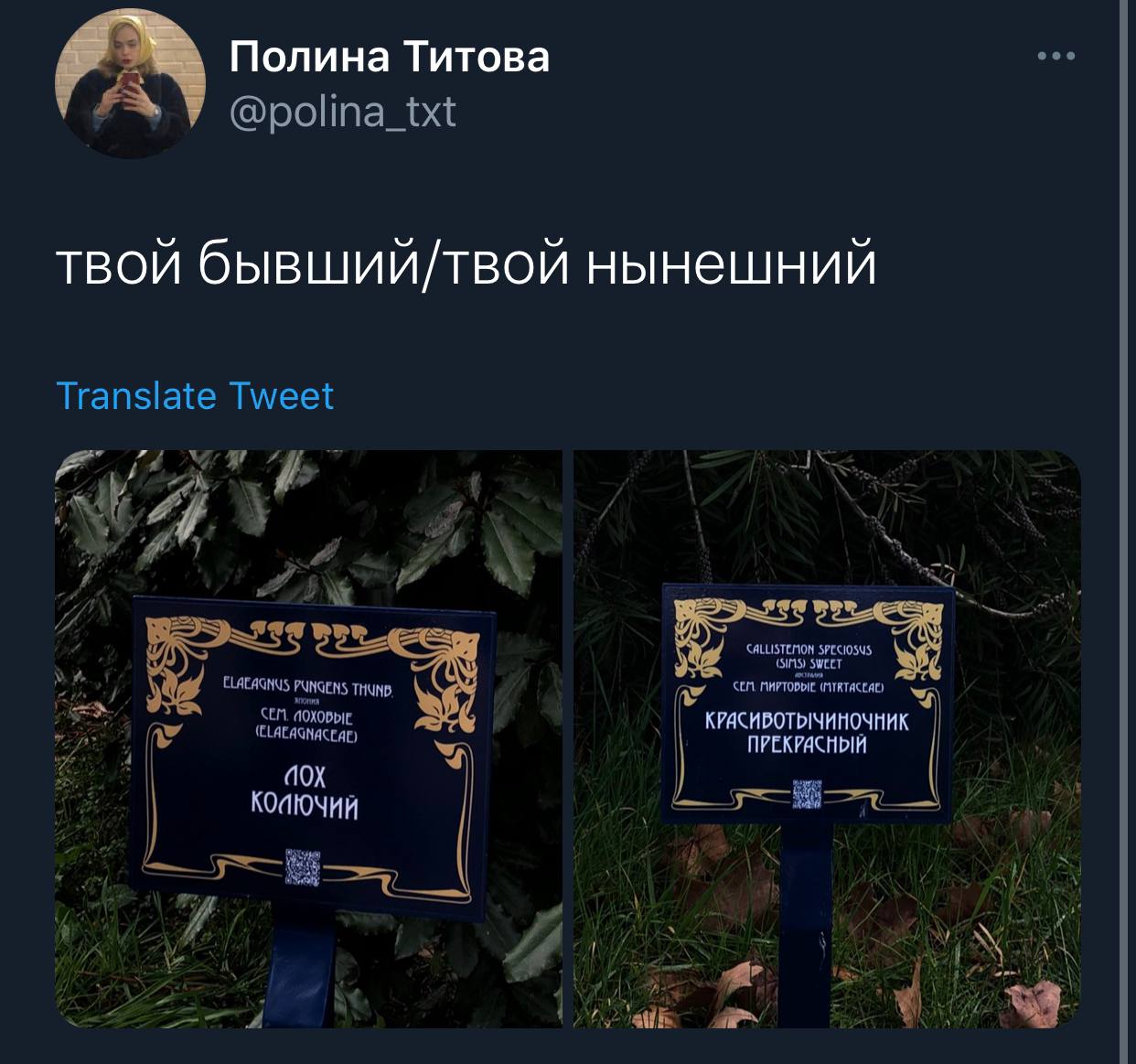The height and width of the screenshot is (1064, 1136).
Task: Click the ЛОХ КОЛЮЧИЙ title on the sign
Action: tap(305, 791)
